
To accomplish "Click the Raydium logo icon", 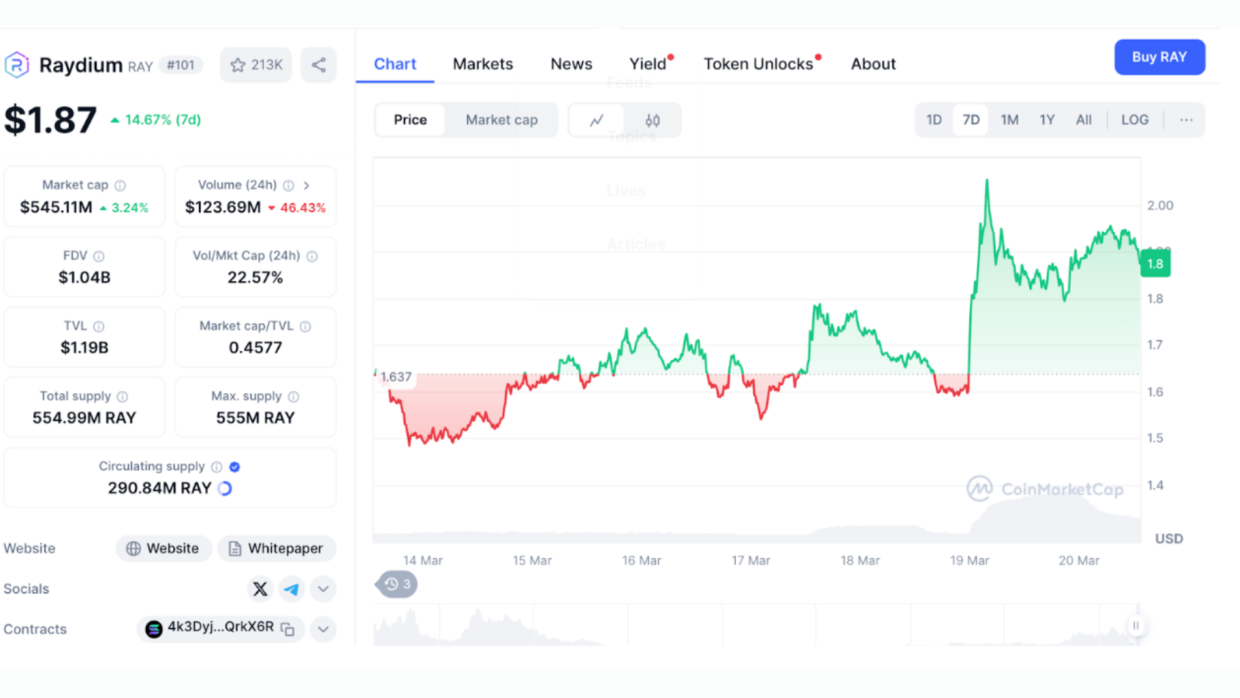I will [x=17, y=65].
